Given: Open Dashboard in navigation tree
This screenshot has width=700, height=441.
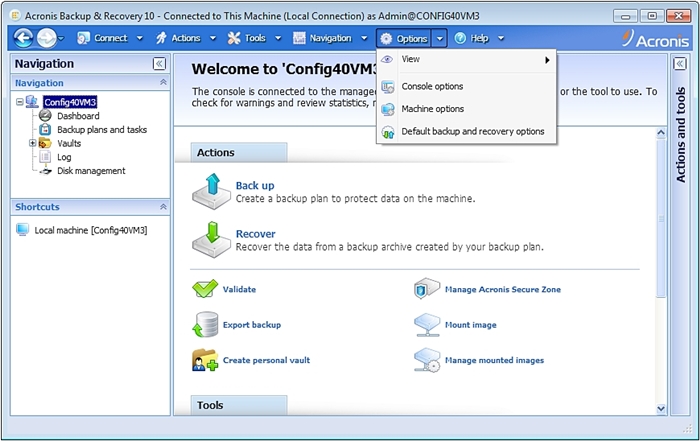Looking at the screenshot, I should pyautogui.click(x=78, y=116).
